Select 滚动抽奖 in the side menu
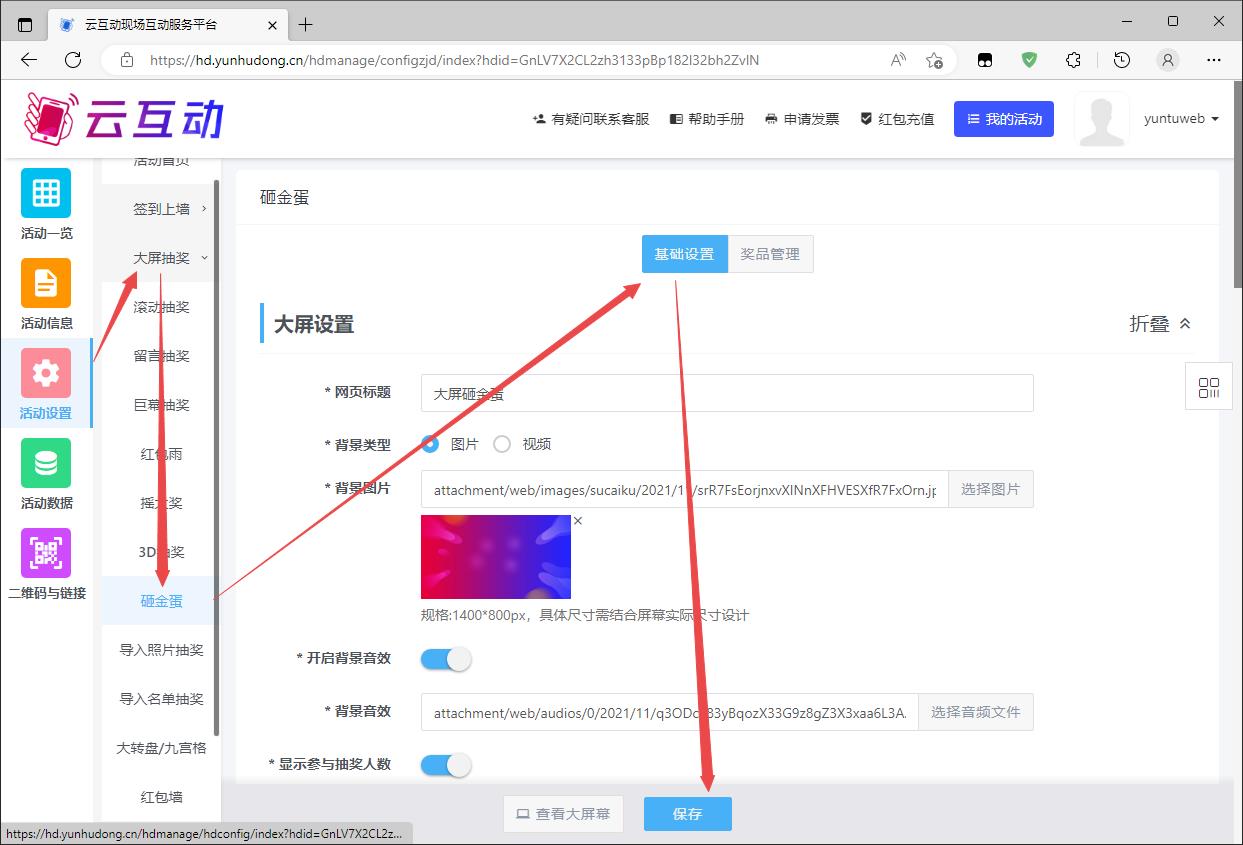The image size is (1243, 845). coord(162,307)
